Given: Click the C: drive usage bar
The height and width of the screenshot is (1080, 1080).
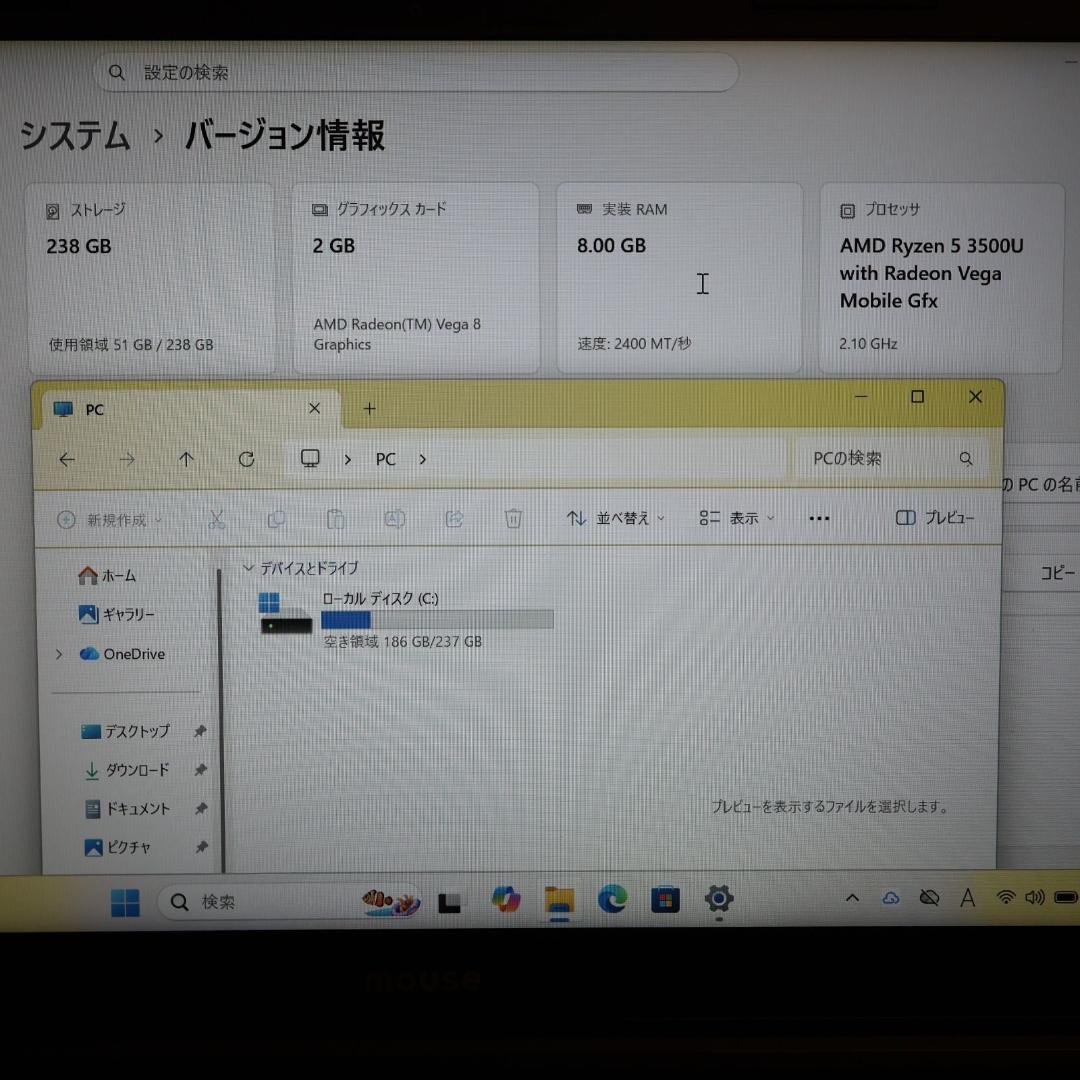Looking at the screenshot, I should point(437,620).
